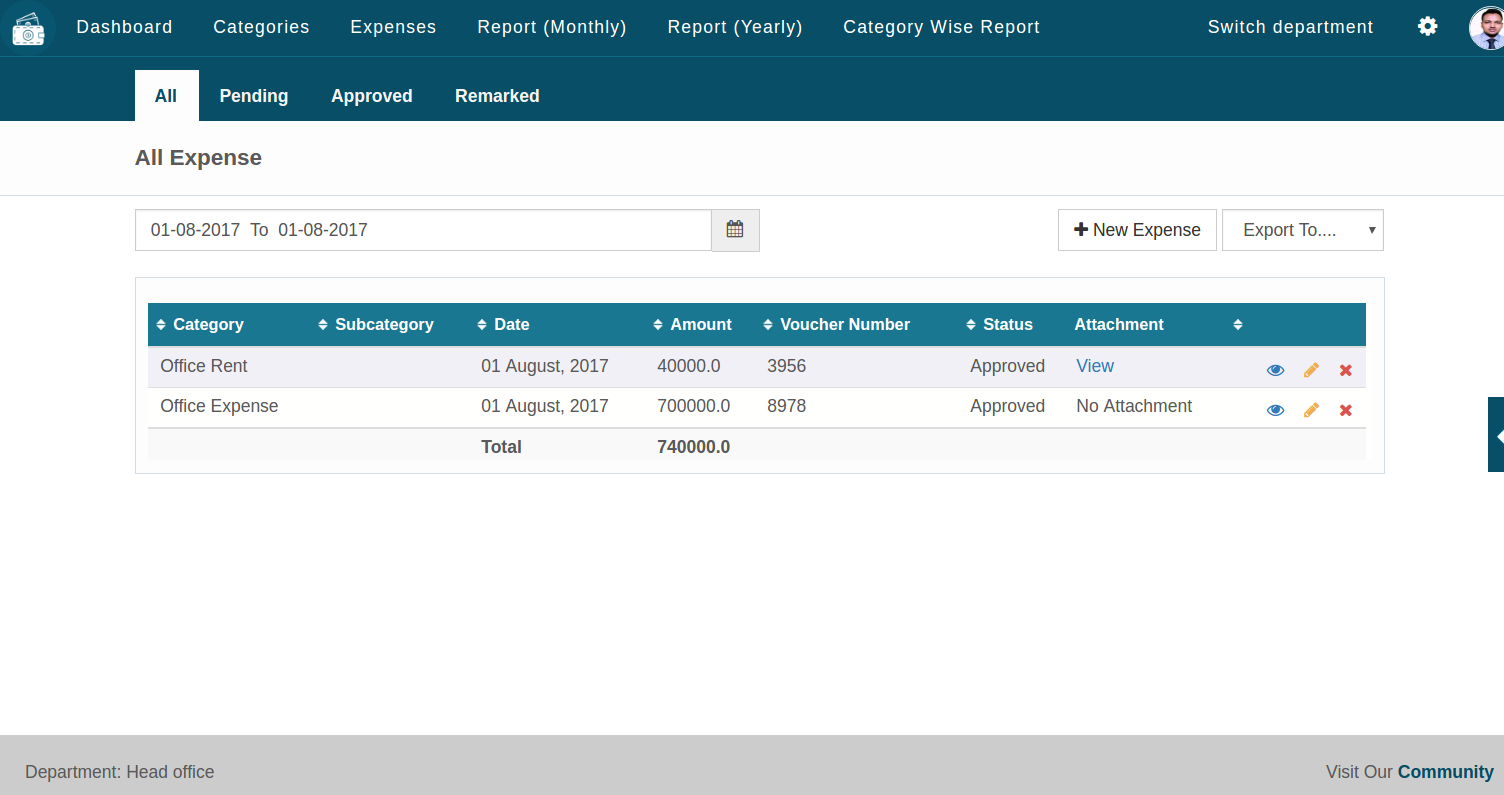Edit Office Rent expense with pencil icon

1311,370
